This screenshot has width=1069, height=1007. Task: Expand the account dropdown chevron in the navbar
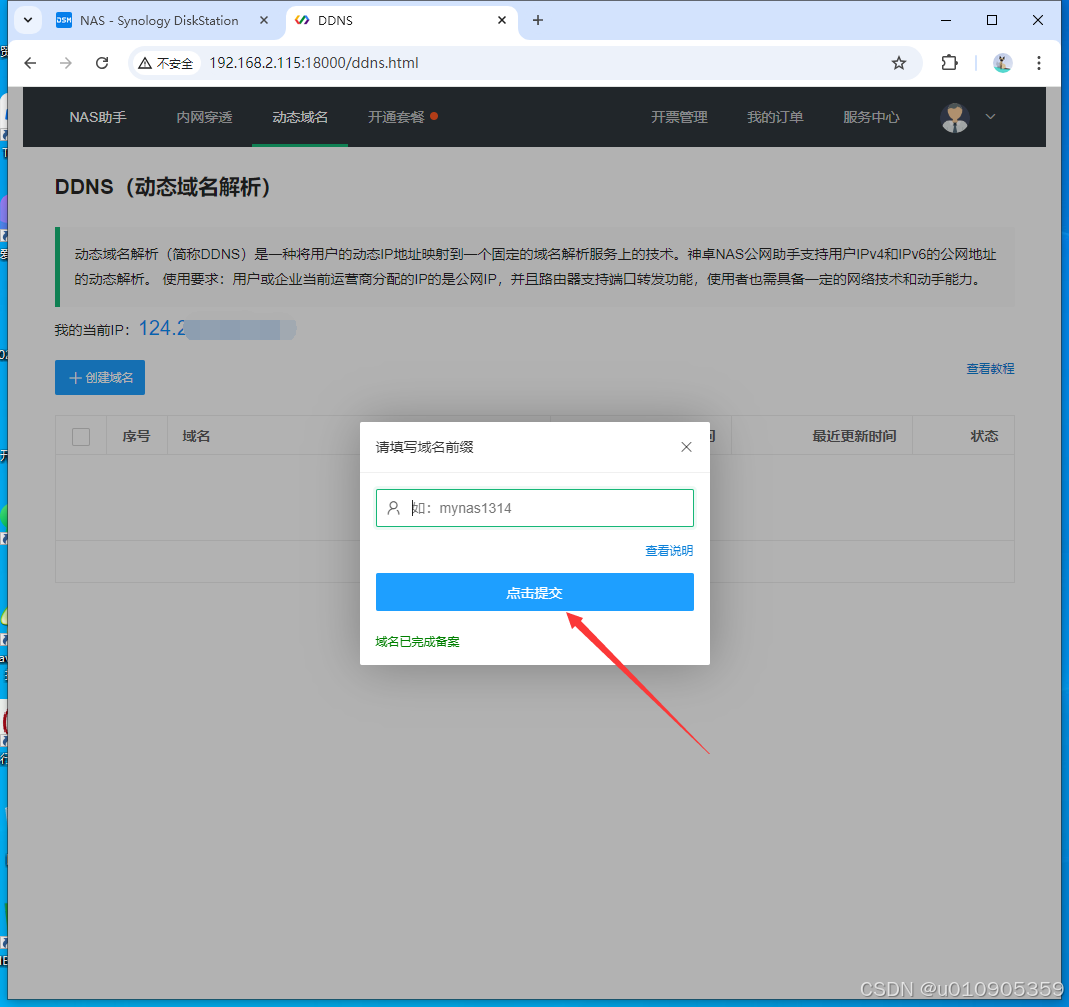pyautogui.click(x=990, y=116)
